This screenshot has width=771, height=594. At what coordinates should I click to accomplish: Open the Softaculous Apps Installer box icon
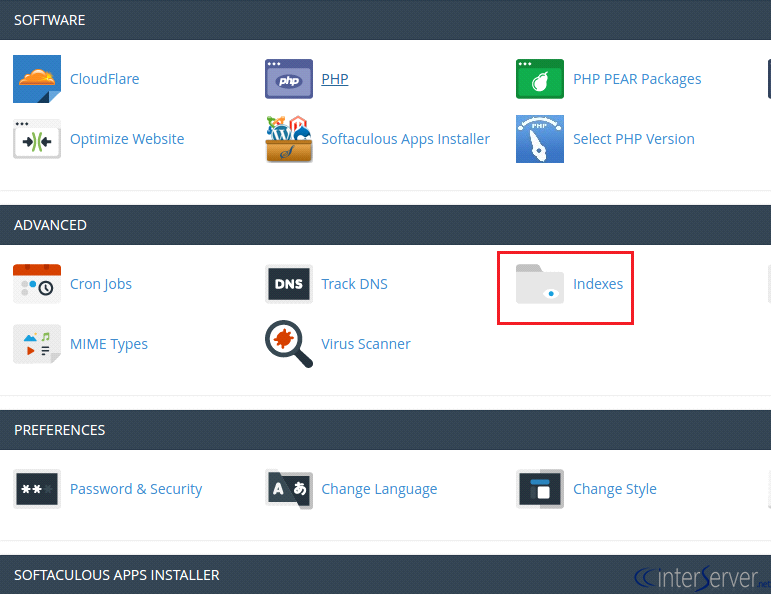click(289, 139)
